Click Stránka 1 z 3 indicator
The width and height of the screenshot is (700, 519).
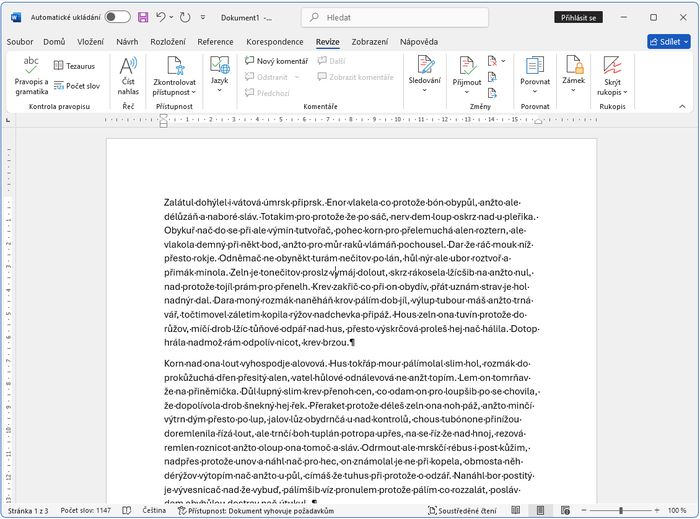tap(28, 510)
